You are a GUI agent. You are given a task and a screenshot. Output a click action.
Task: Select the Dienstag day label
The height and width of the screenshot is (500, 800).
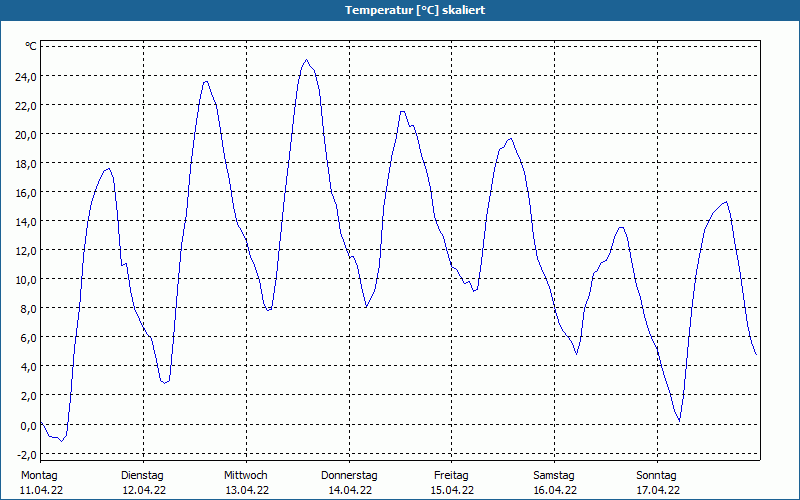(142, 475)
